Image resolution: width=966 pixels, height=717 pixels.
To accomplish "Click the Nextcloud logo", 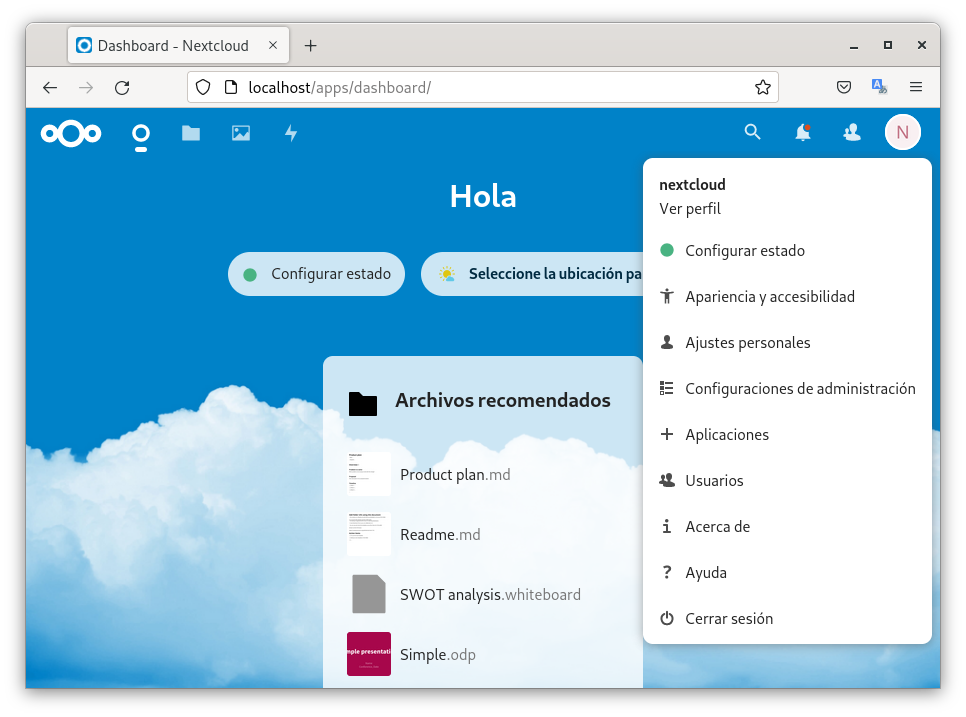I will 71,133.
